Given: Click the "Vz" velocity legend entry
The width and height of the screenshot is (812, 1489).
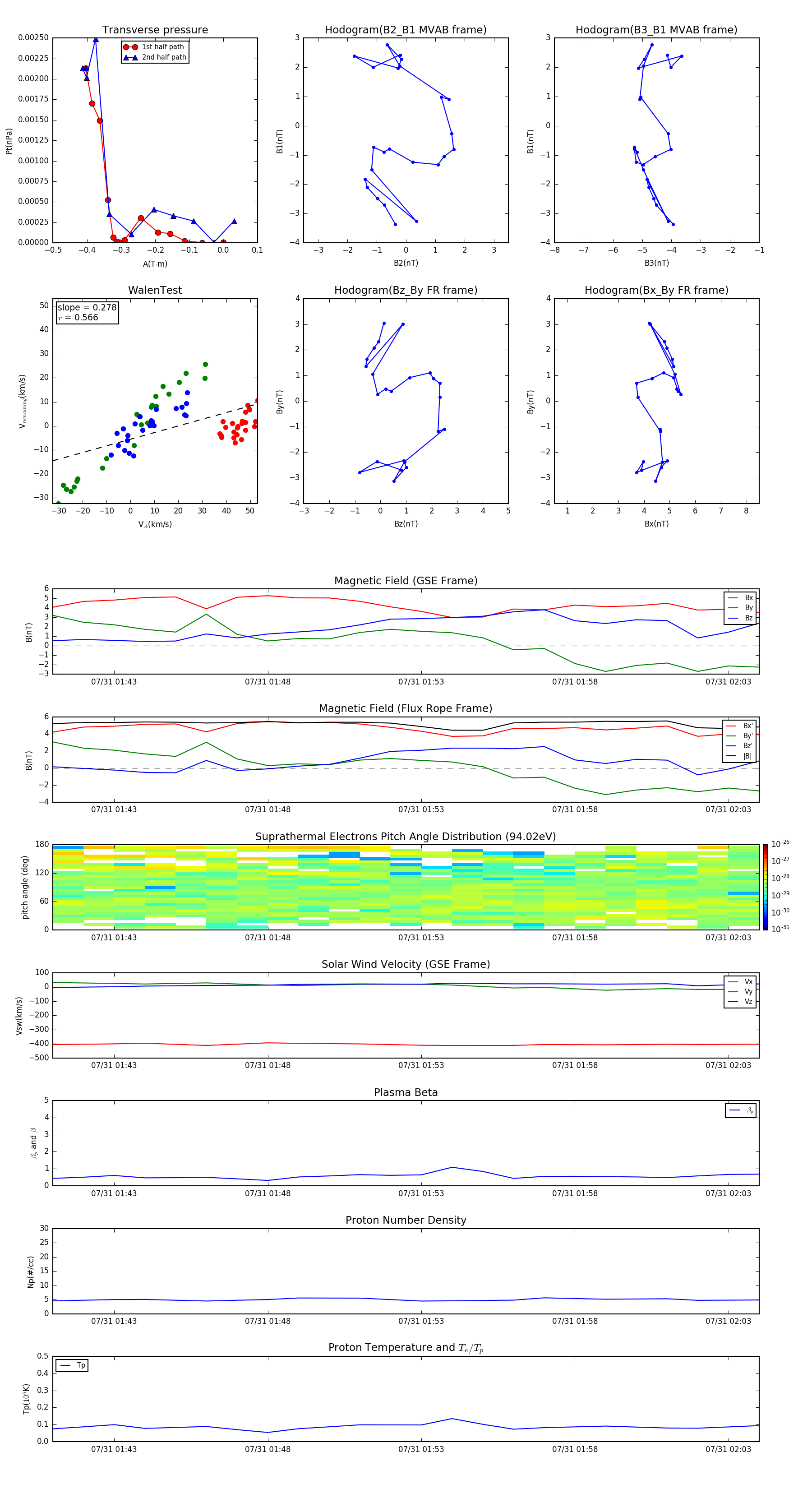Looking at the screenshot, I should point(740,1002).
